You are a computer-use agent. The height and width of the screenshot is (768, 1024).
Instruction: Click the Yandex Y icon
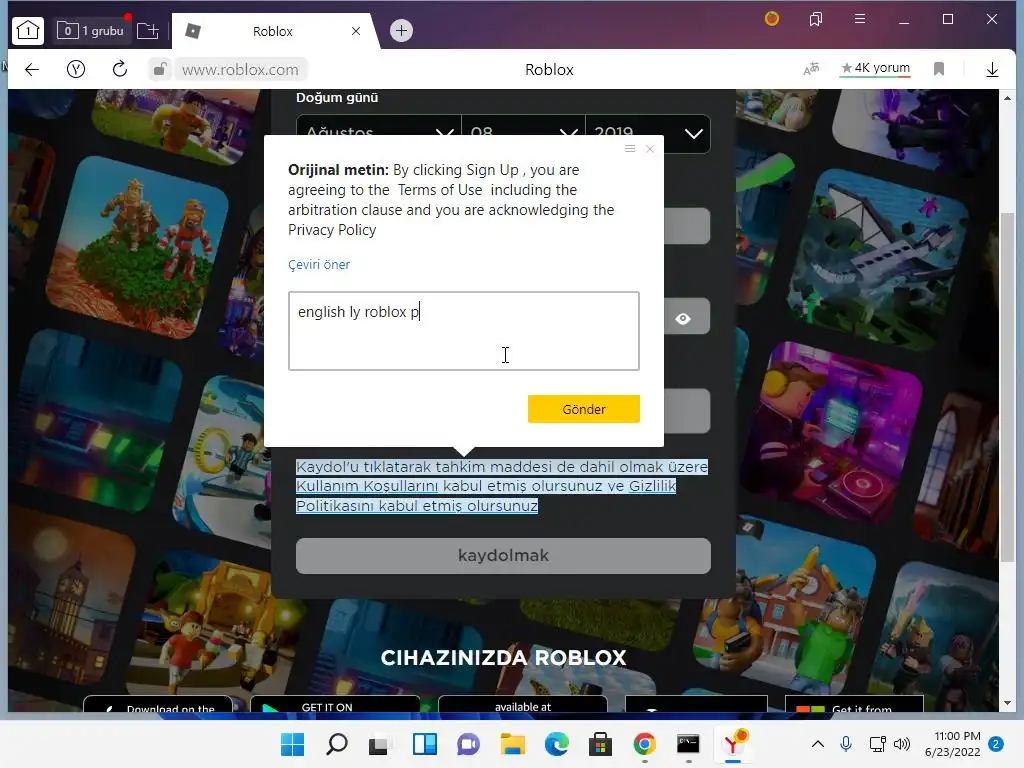[76, 69]
